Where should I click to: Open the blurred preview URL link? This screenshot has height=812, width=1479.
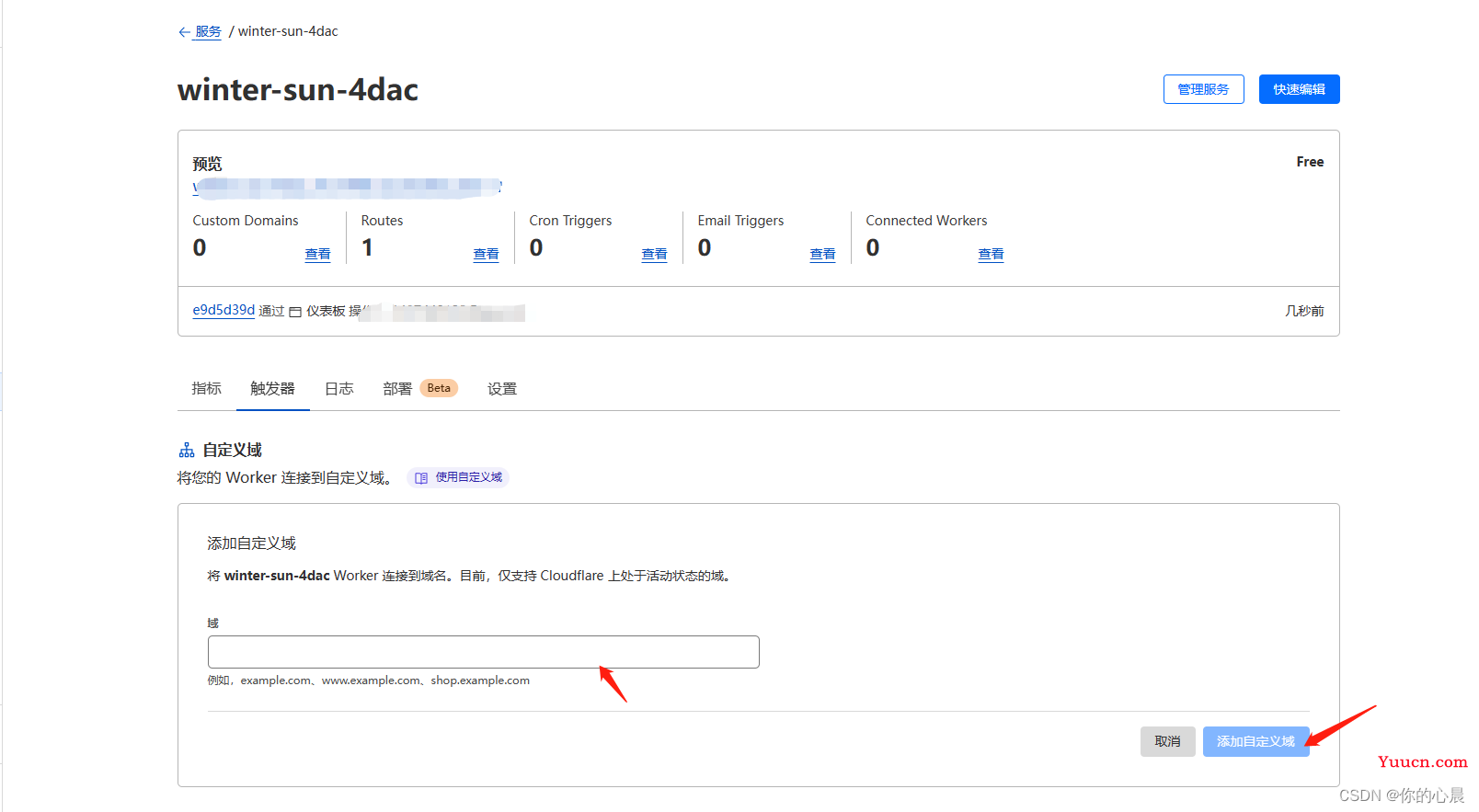tap(348, 187)
